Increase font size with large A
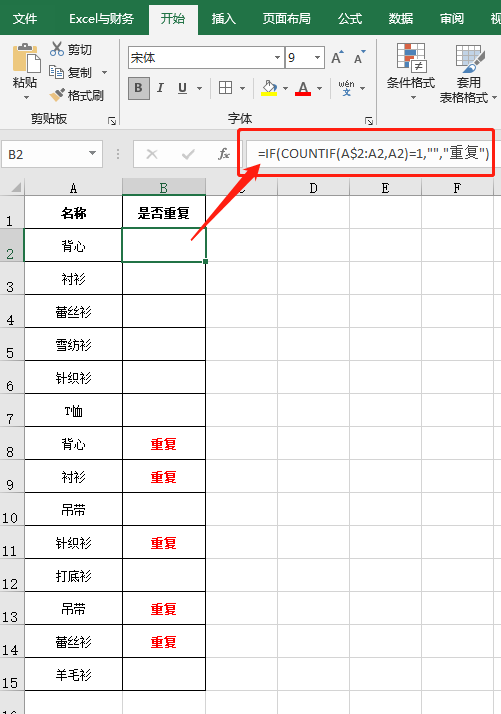Screen dimensions: 501x714 coord(337,57)
